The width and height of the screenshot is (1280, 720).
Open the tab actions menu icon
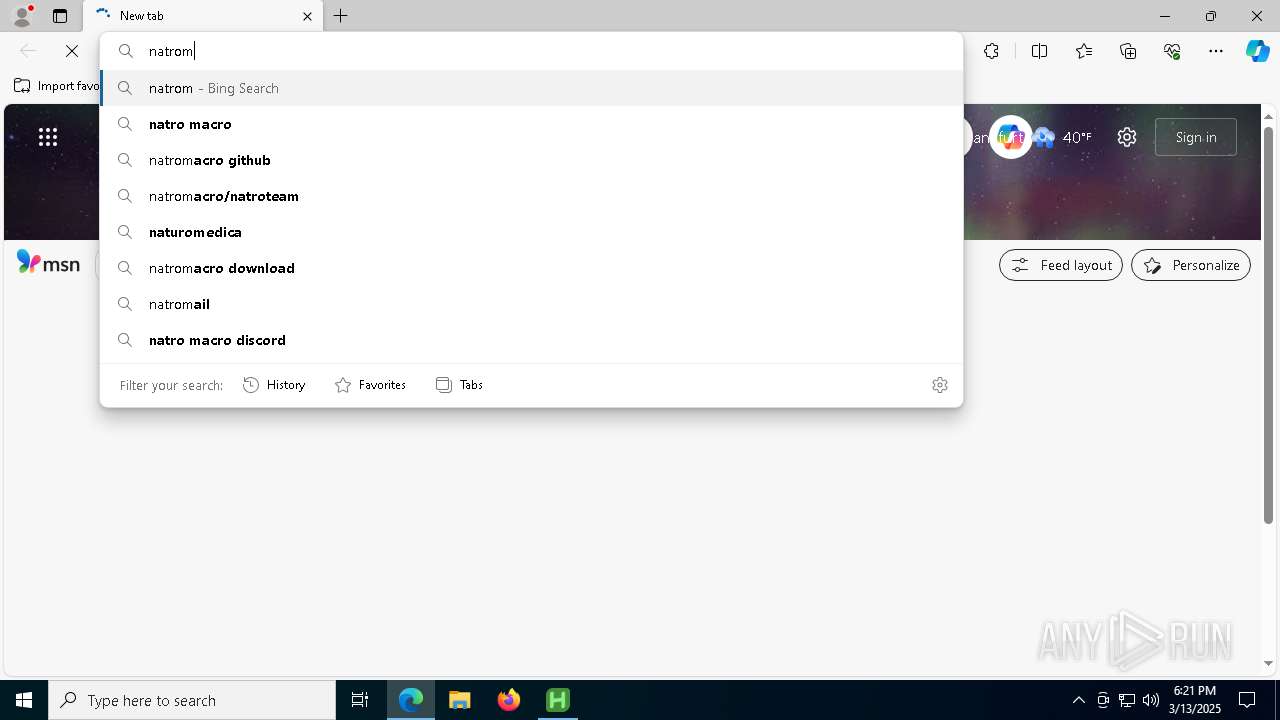(x=60, y=16)
